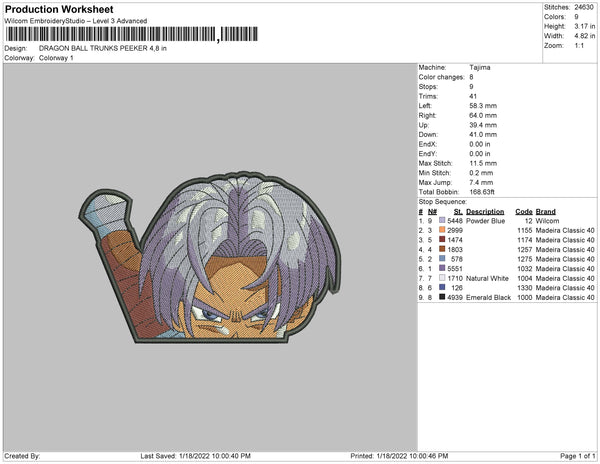This screenshot has height=464, width=600.
Task: Click code 1155 in the stop sequence
Action: (x=525, y=230)
